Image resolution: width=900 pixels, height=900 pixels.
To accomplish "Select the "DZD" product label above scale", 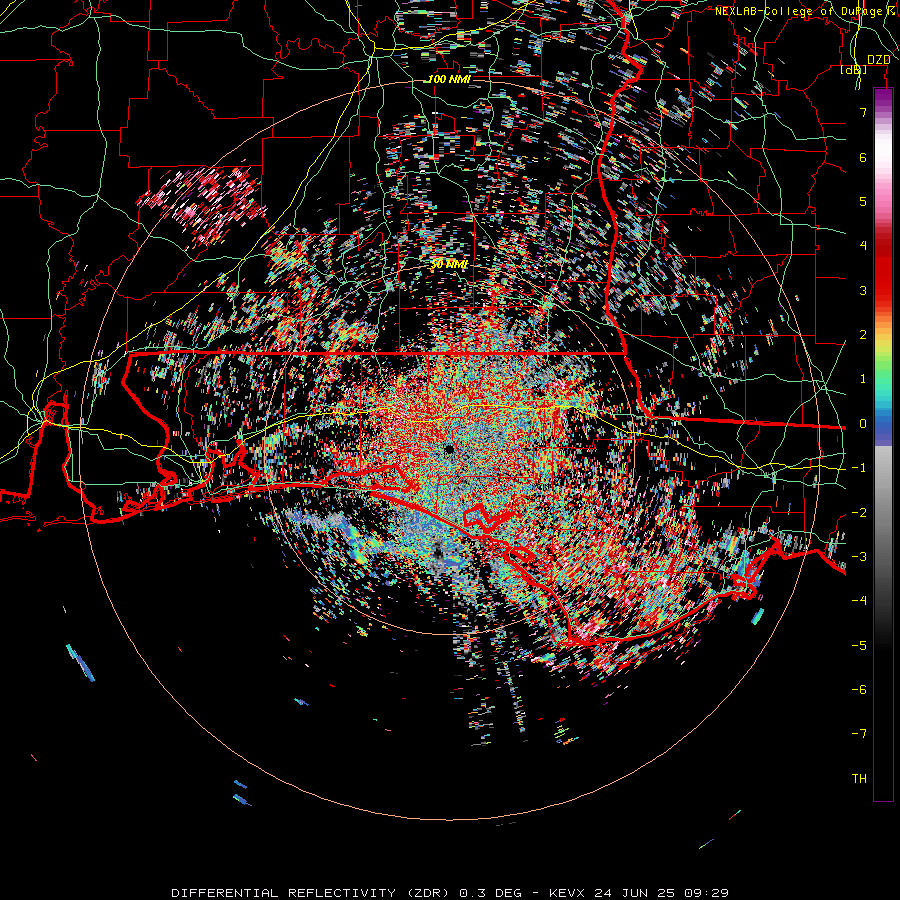I will pos(878,60).
